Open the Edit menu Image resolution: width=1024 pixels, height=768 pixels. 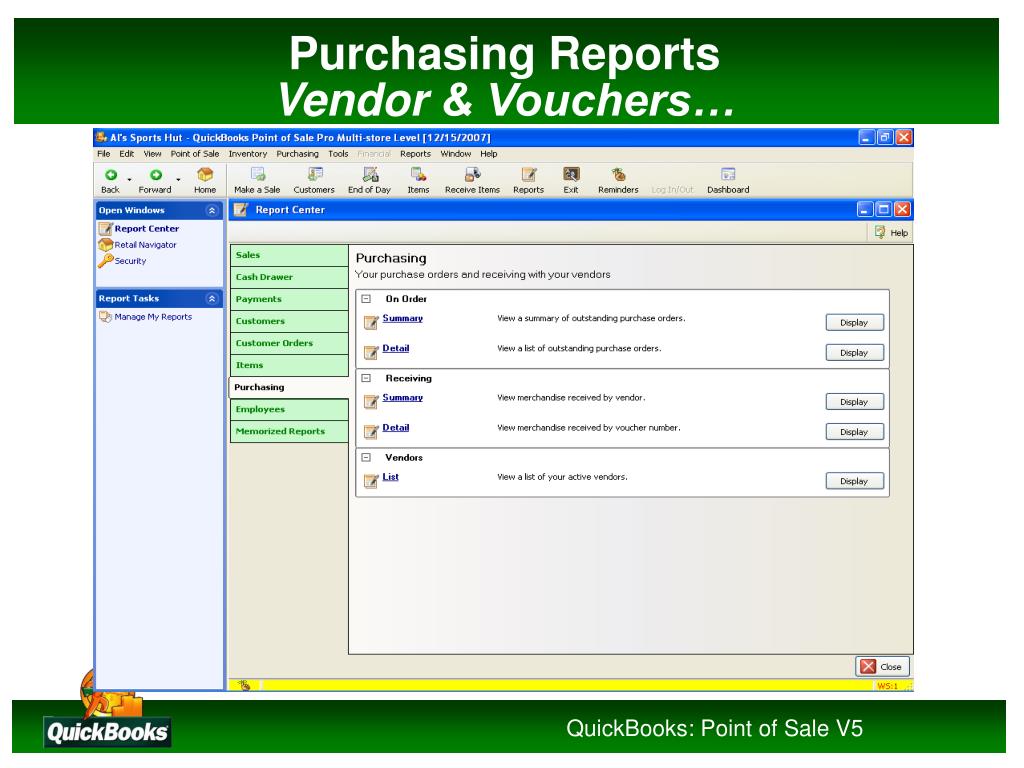(127, 154)
